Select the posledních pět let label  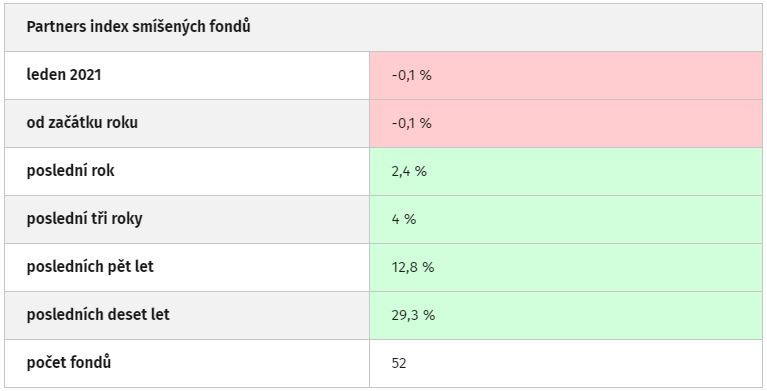tap(90, 267)
